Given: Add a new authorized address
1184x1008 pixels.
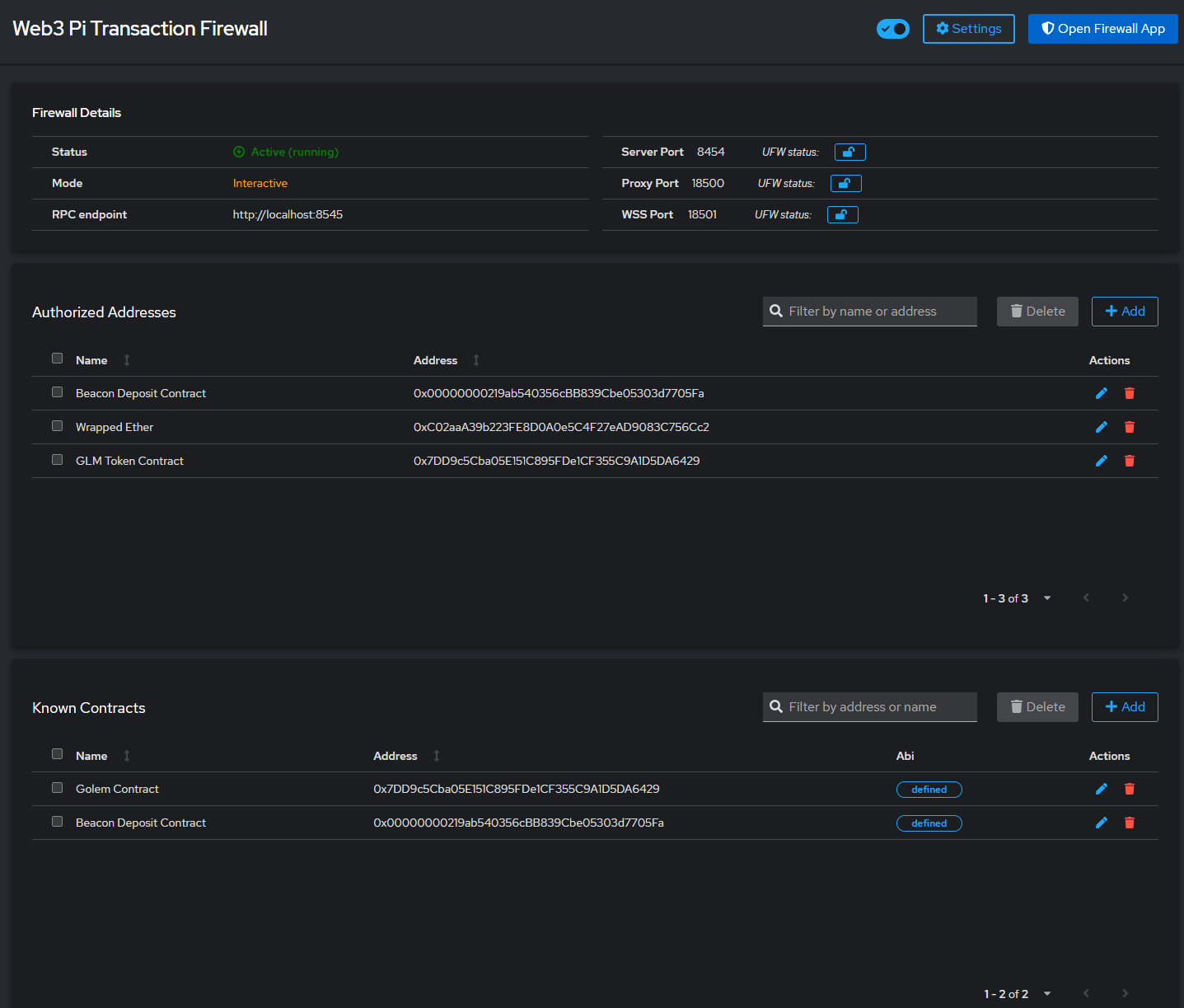Looking at the screenshot, I should point(1124,312).
